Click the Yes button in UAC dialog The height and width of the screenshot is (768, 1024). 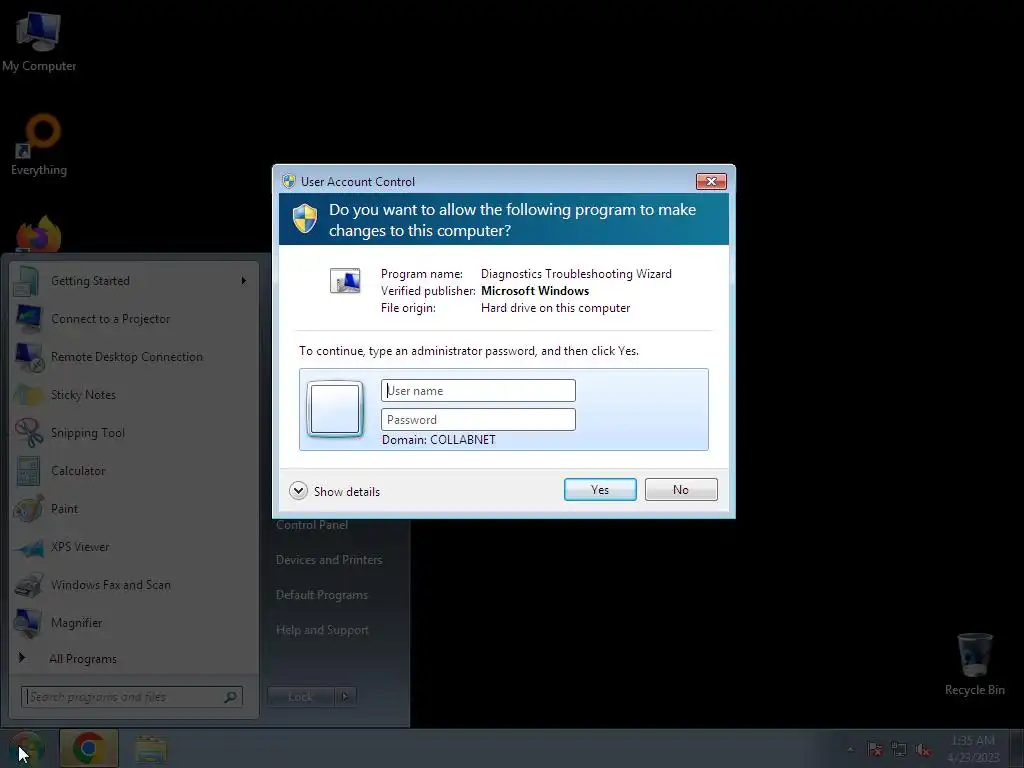pos(600,490)
